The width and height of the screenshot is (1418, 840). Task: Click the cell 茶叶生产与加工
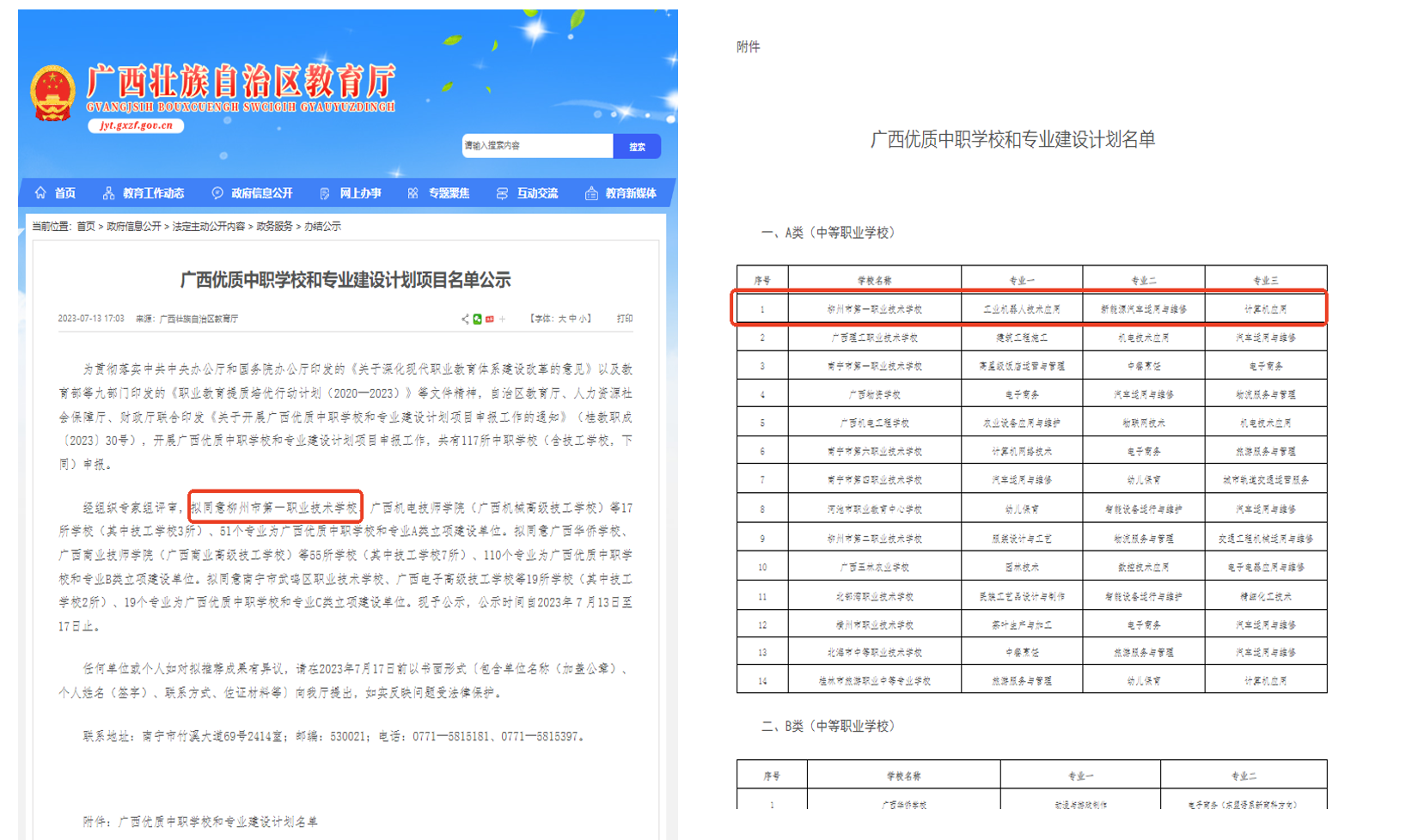(1022, 625)
